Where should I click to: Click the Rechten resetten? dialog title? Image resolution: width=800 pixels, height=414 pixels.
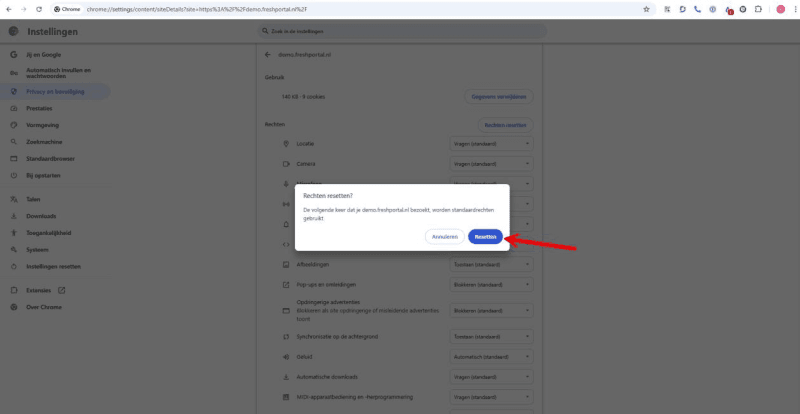tap(328, 196)
